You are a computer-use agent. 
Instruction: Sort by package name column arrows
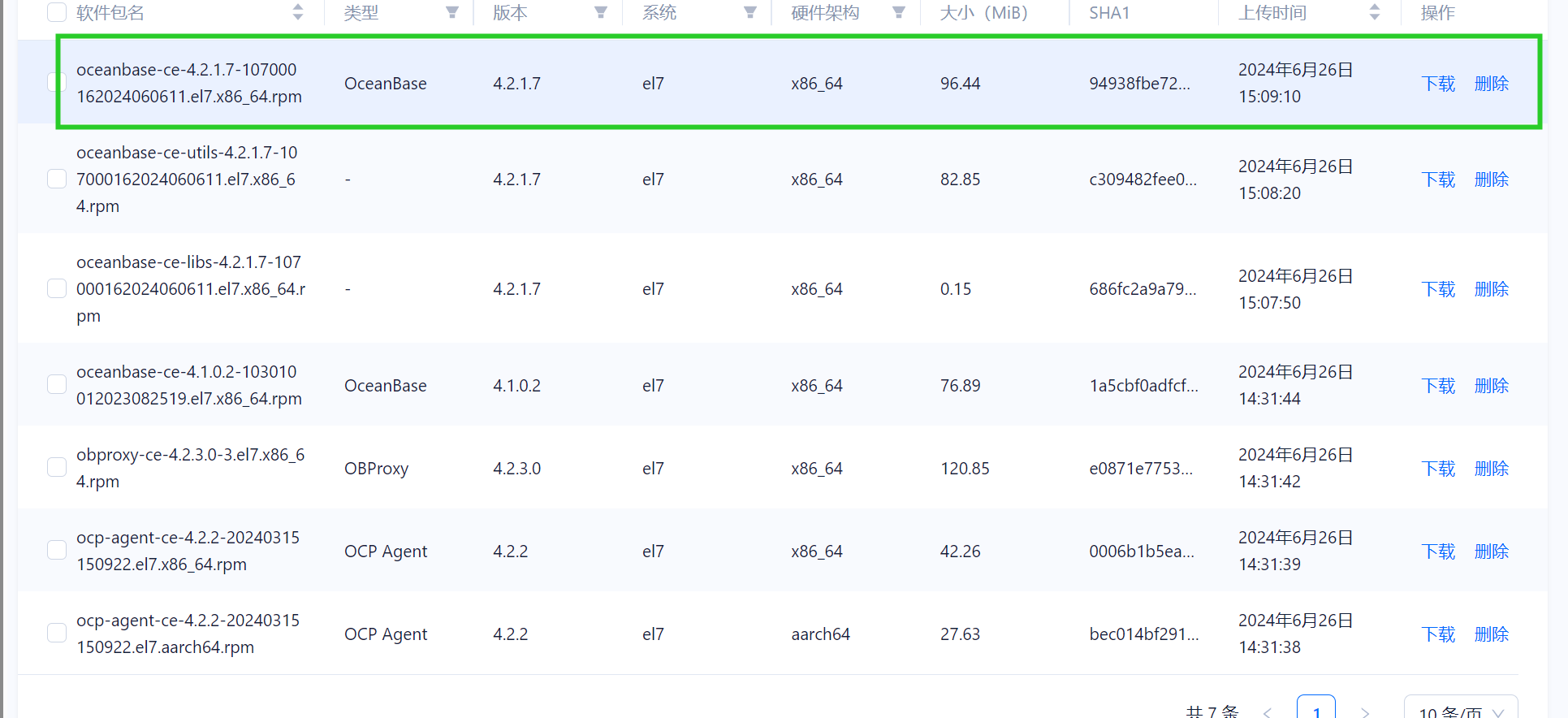pos(298,12)
